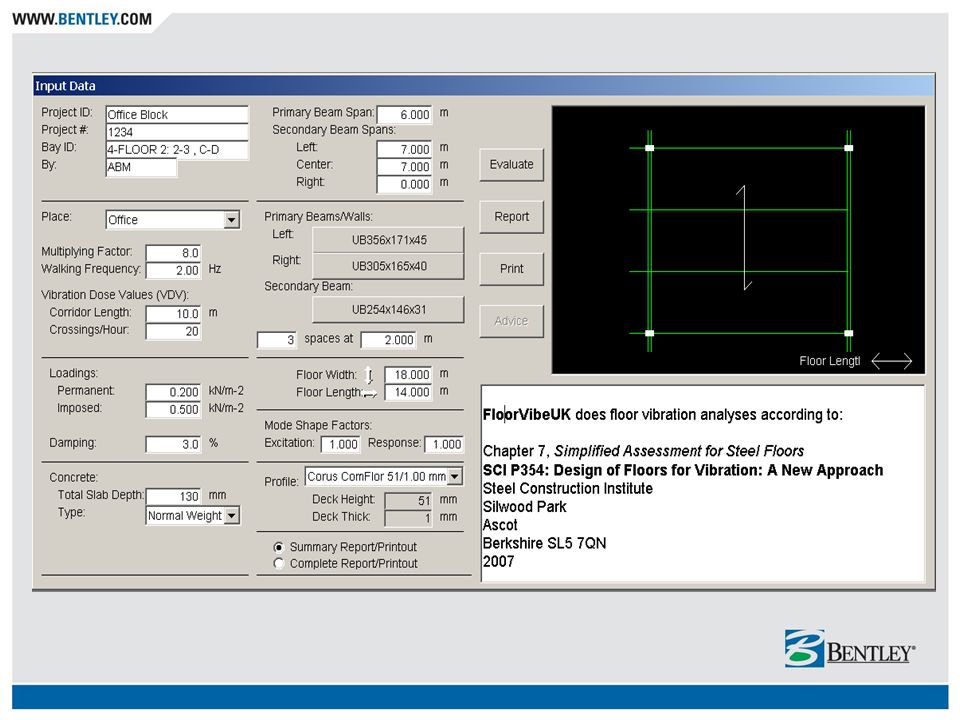Viewport: 960px width, 720px height.
Task: Click the 'Mode Shape Factors:' label
Action: [318, 425]
